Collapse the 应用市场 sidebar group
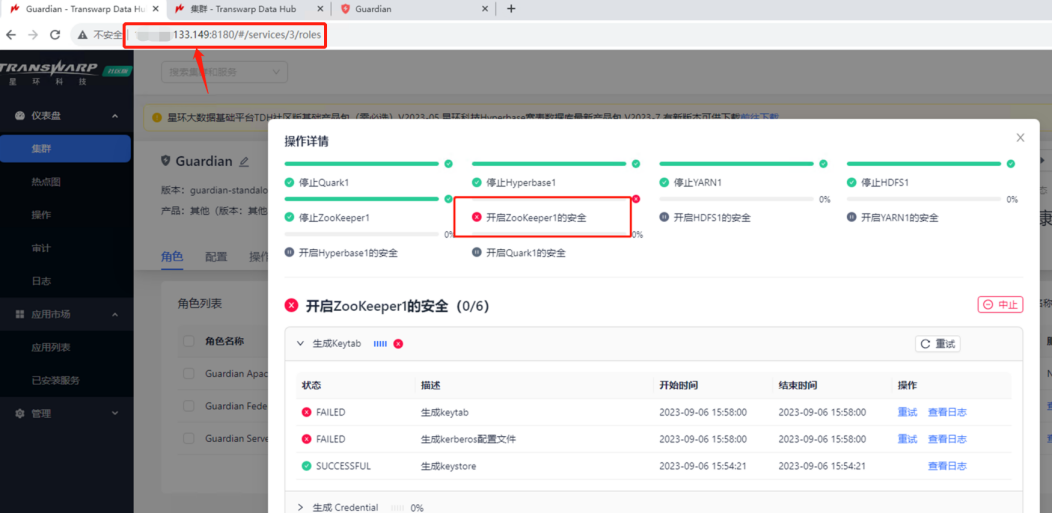 115,315
